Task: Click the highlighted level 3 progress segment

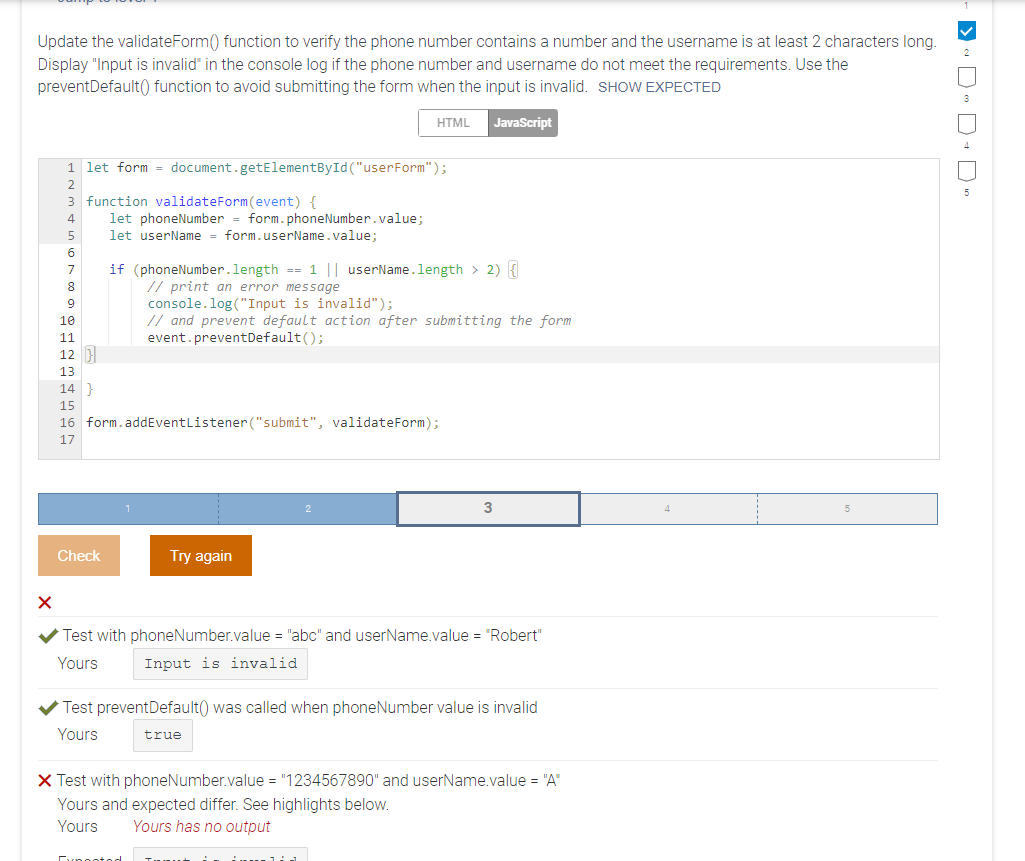Action: pos(487,508)
